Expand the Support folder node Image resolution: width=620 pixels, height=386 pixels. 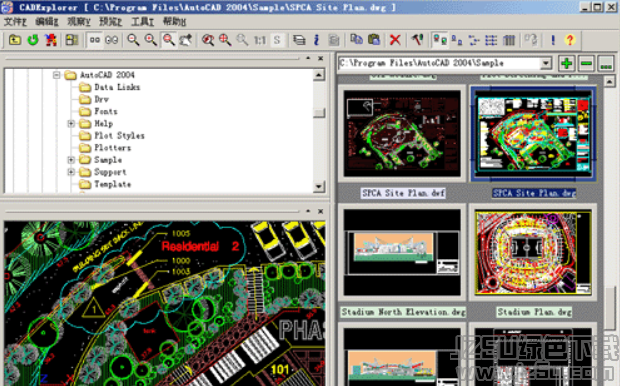pyautogui.click(x=71, y=172)
